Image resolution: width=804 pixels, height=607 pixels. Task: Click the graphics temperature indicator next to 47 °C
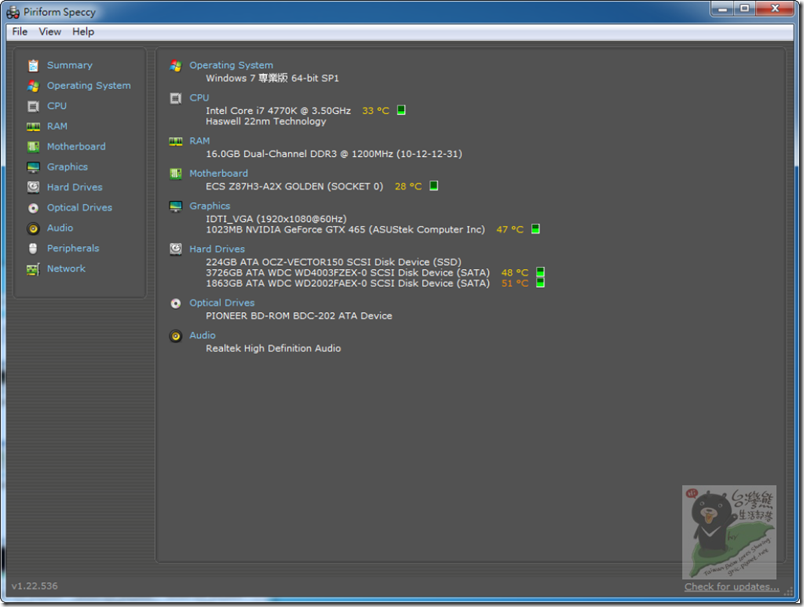pyautogui.click(x=535, y=229)
